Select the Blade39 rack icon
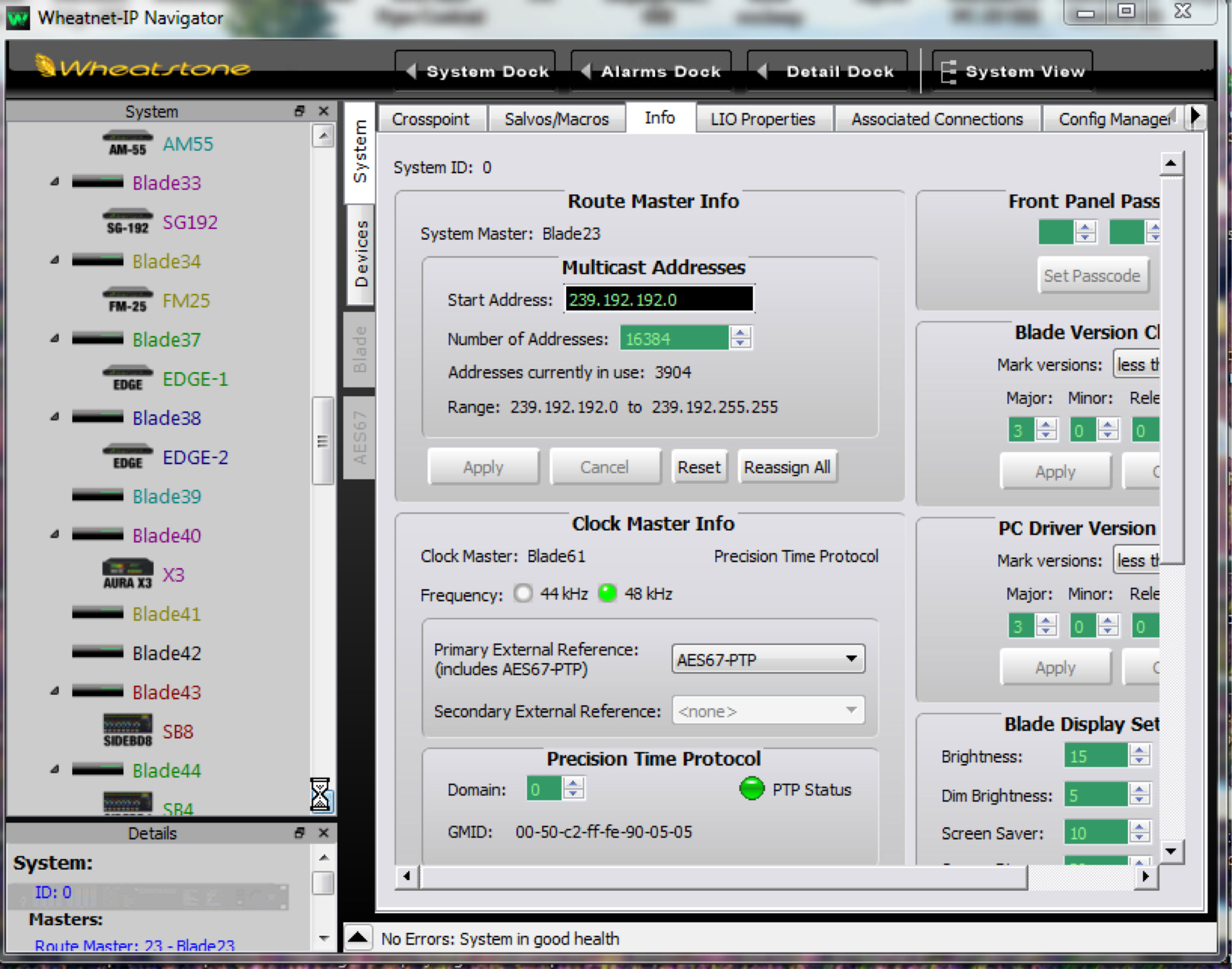1232x969 pixels. click(x=98, y=495)
